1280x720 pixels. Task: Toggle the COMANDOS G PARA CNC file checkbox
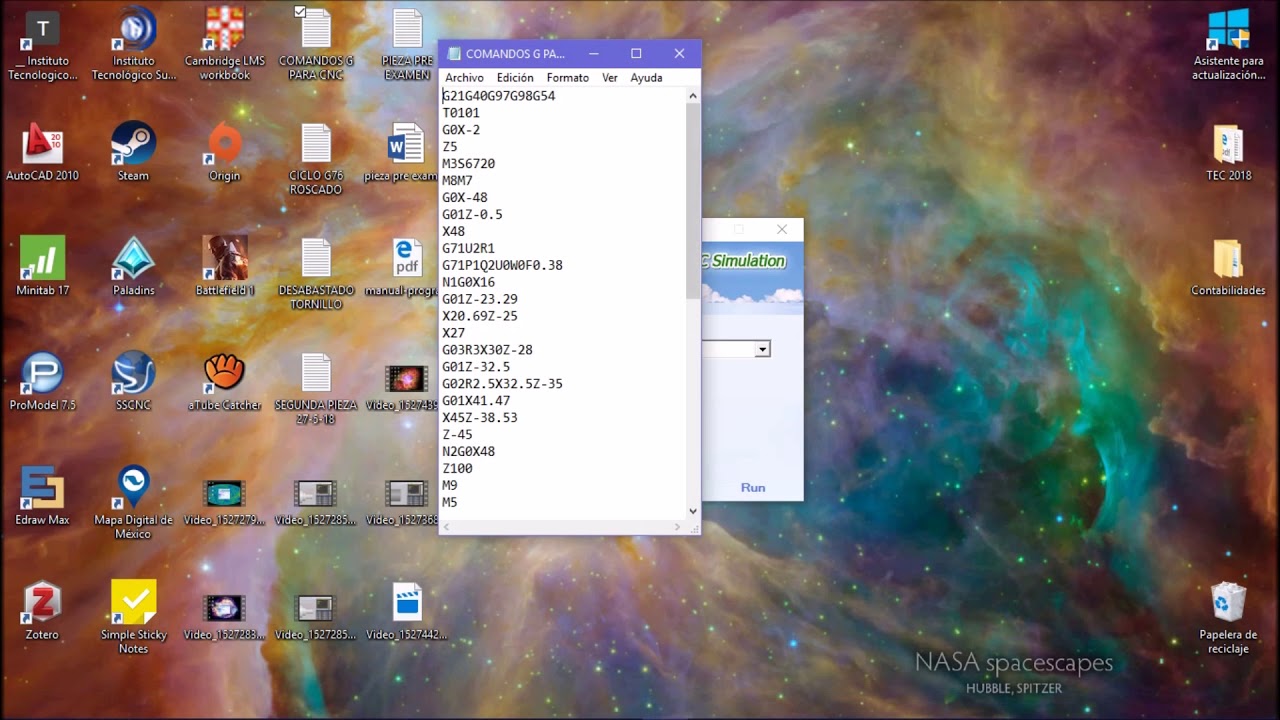tap(300, 12)
